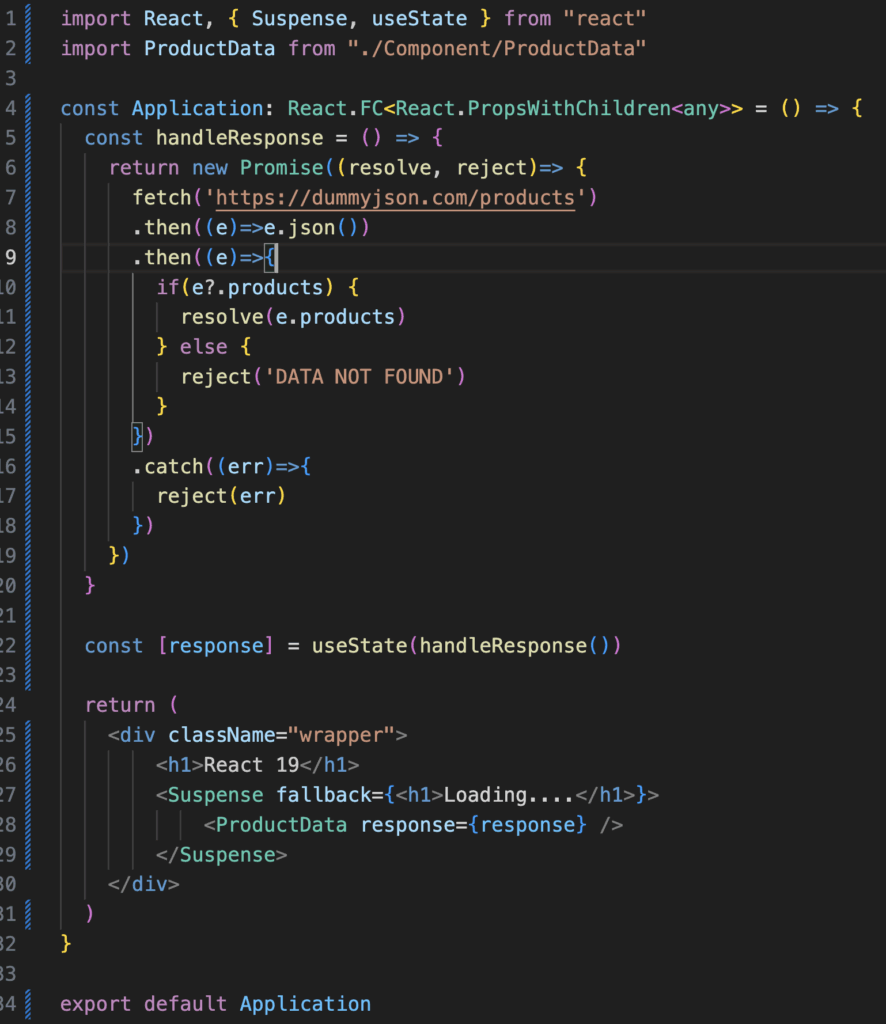Click the closing </Suspense> tag
This screenshot has height=1024, width=886.
(221, 856)
